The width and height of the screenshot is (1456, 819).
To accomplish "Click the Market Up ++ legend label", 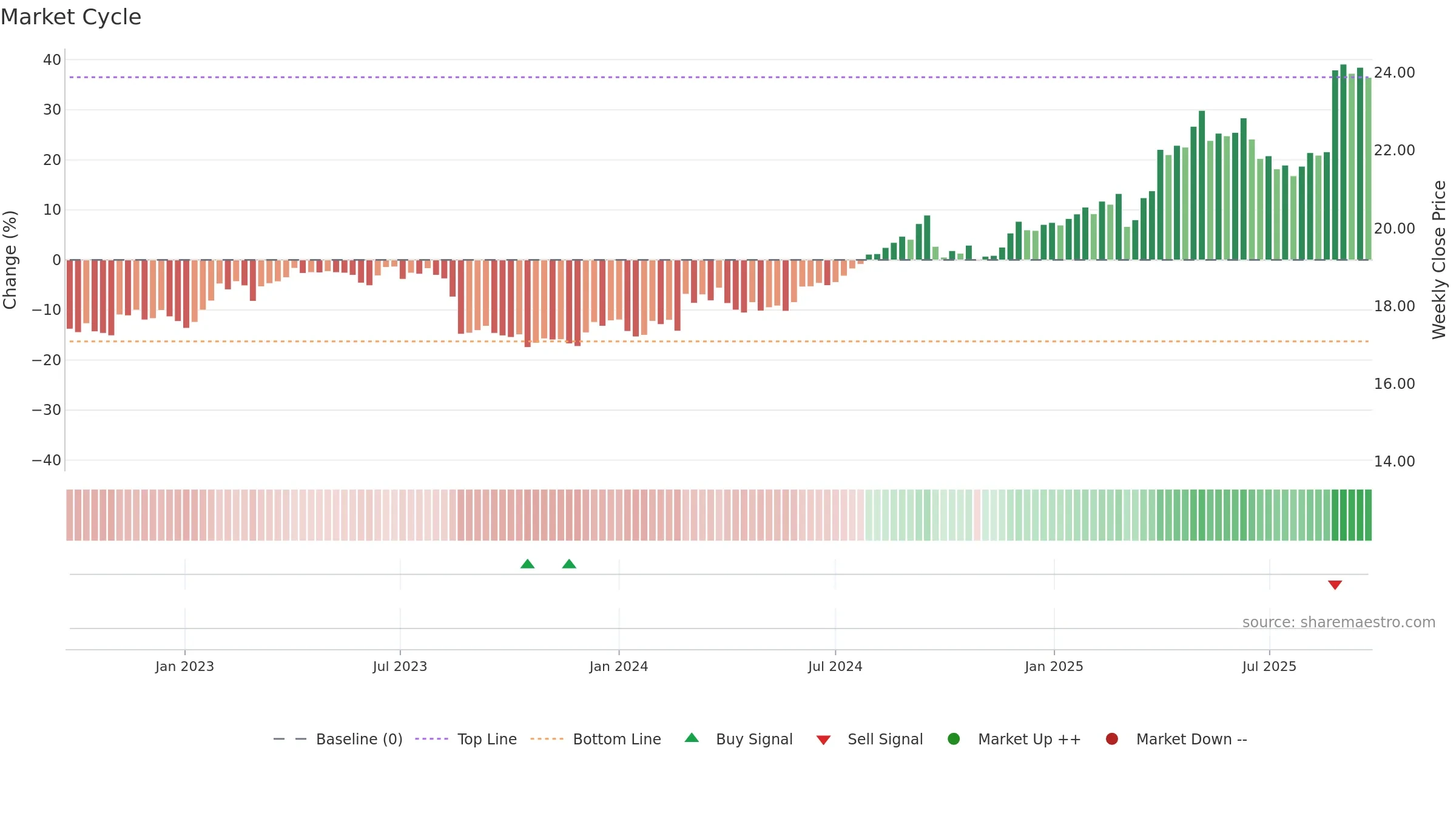I will pyautogui.click(x=1030, y=739).
